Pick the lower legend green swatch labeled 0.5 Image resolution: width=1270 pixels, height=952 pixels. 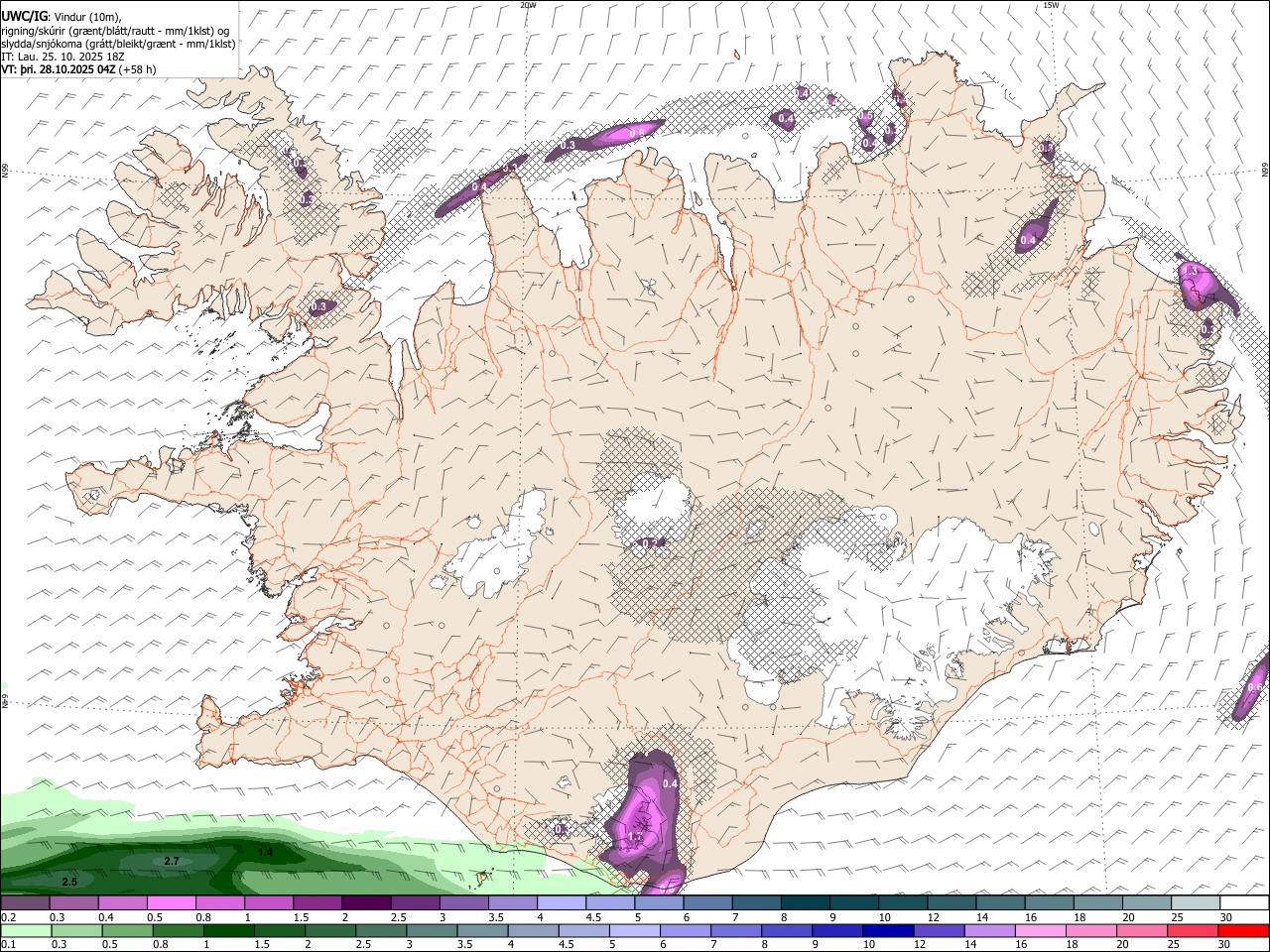coord(127,930)
